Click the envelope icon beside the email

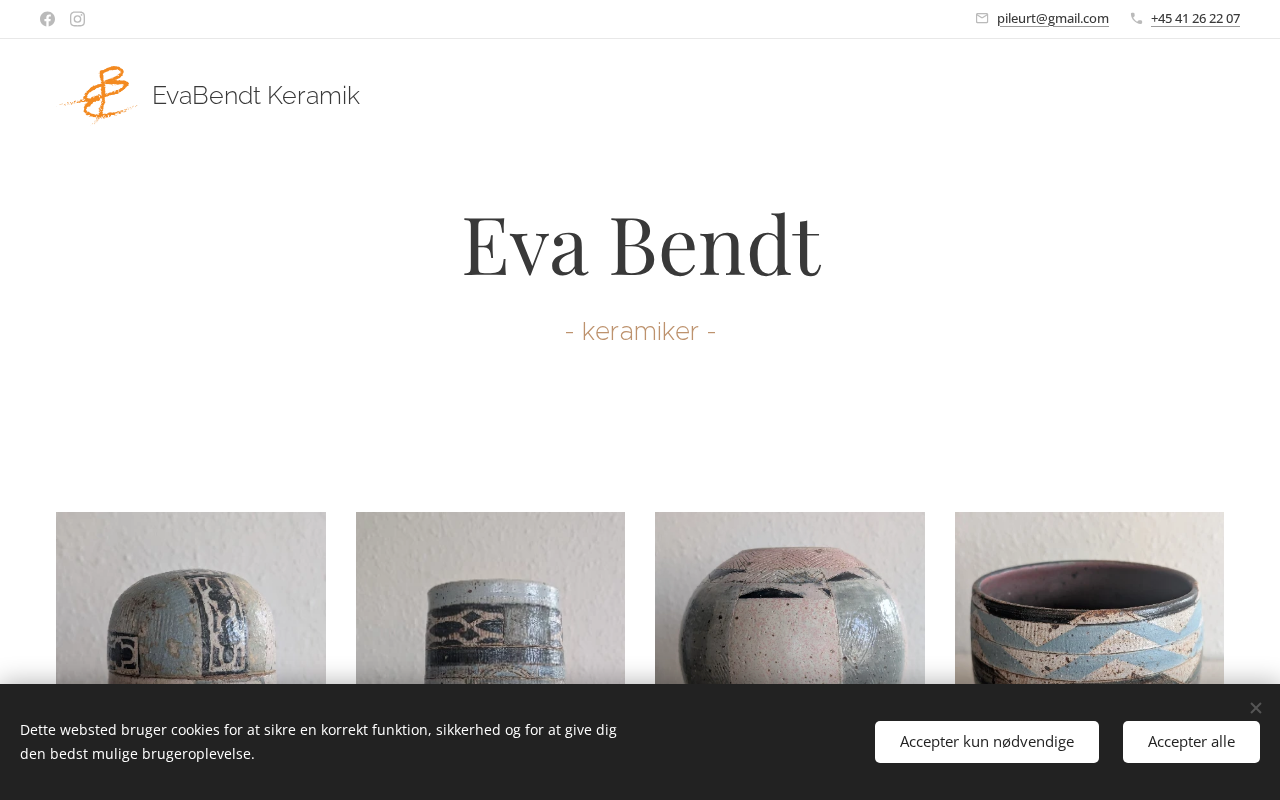click(x=982, y=18)
